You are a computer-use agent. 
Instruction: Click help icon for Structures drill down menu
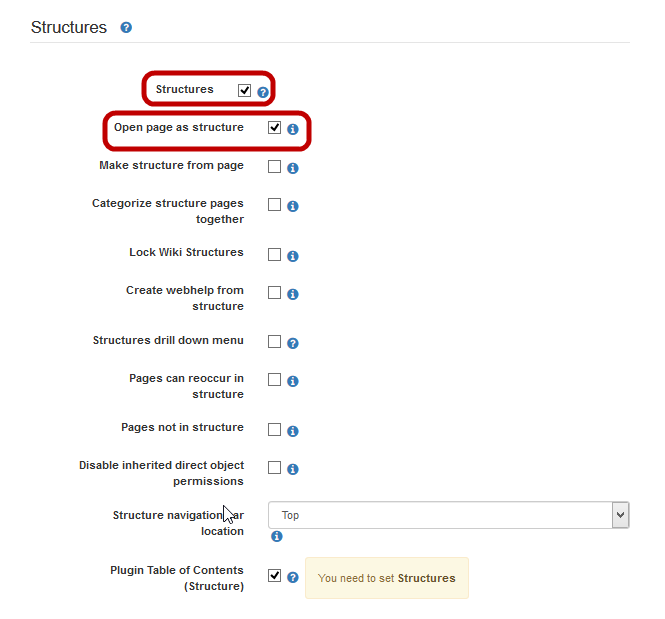(x=293, y=343)
